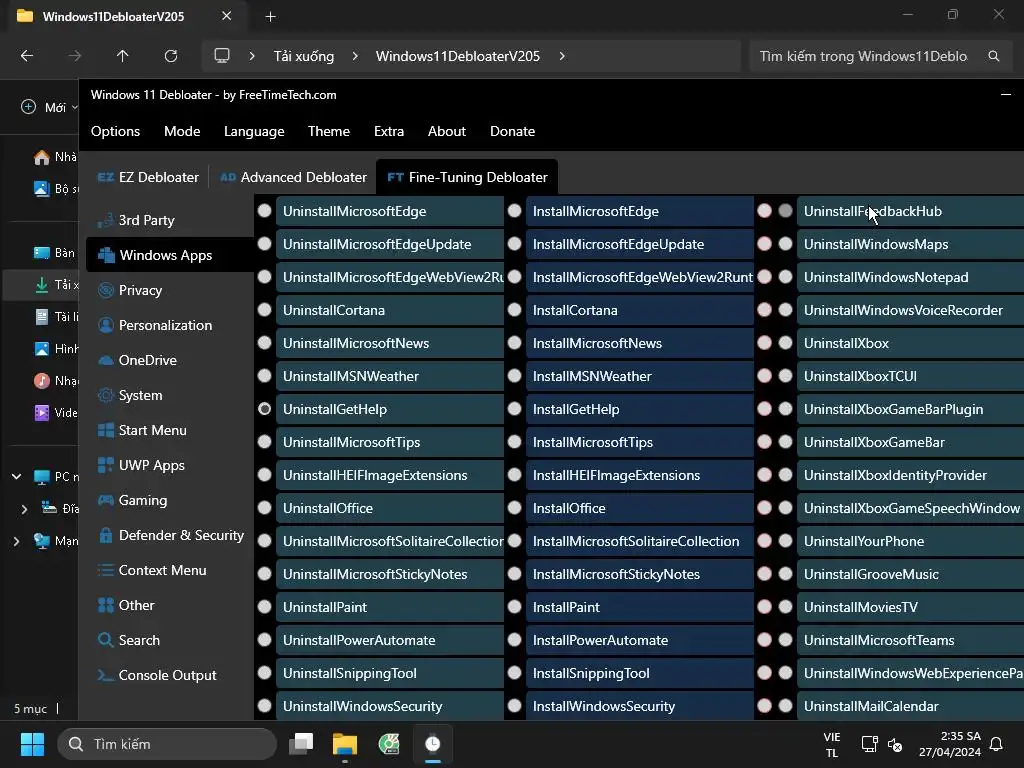
Task: Open the Extra menu
Action: click(389, 131)
